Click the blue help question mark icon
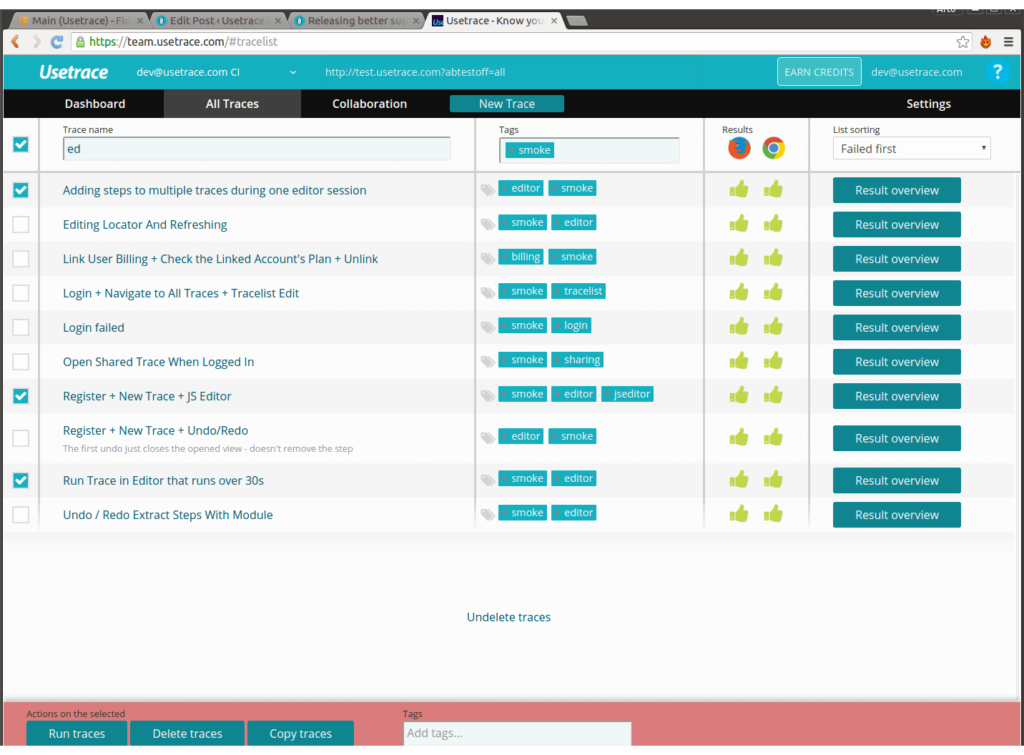Image resolution: width=1024 pixels, height=755 pixels. (995, 72)
